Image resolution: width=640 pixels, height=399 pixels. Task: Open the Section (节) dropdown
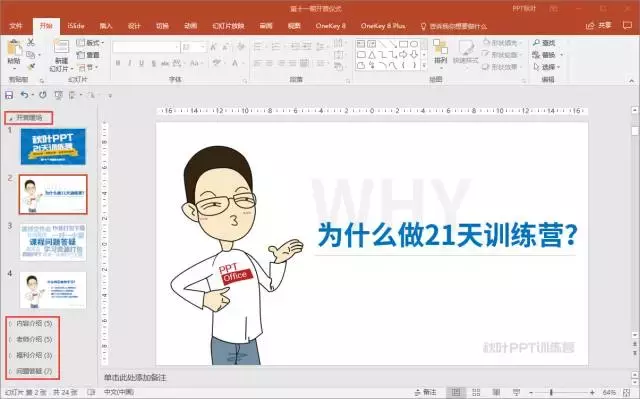coord(88,67)
